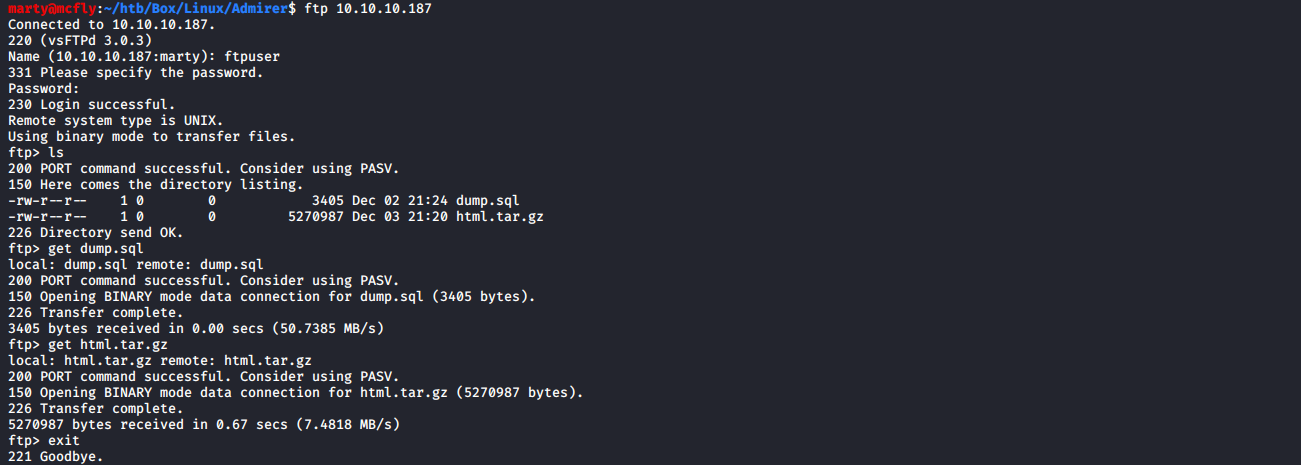Point at the vsFTPd 3.0.3 version banner
The height and width of the screenshot is (465, 1301).
coord(95,40)
